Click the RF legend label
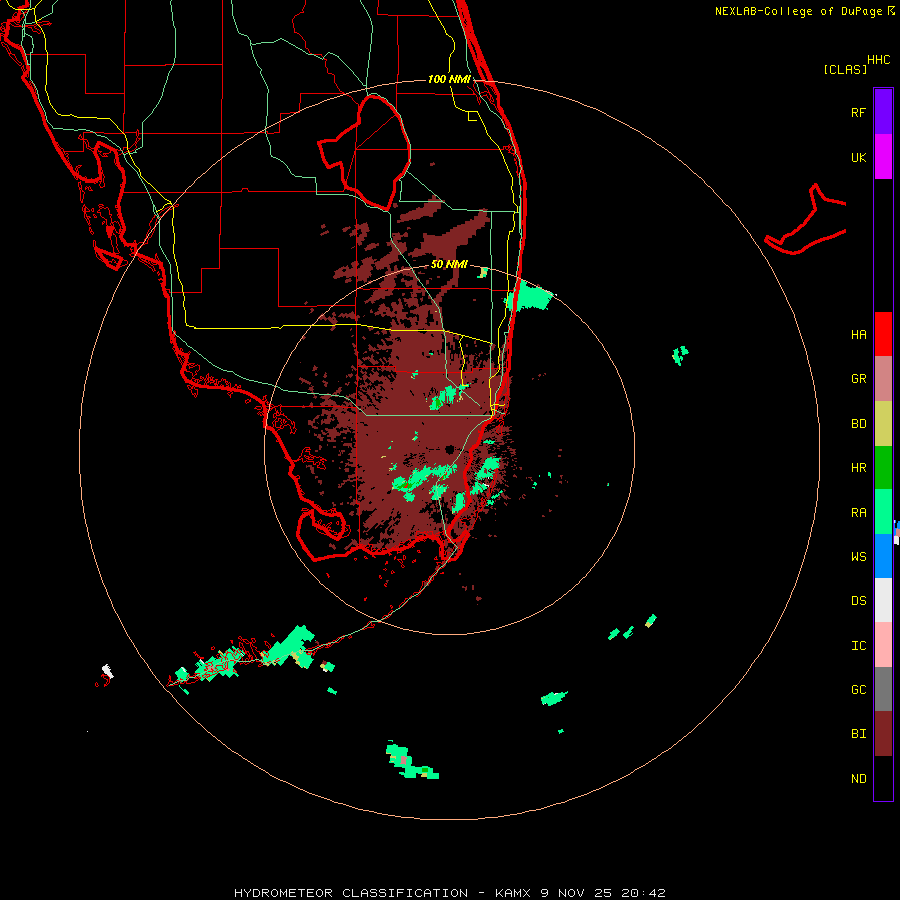The width and height of the screenshot is (900, 900). coord(858,112)
